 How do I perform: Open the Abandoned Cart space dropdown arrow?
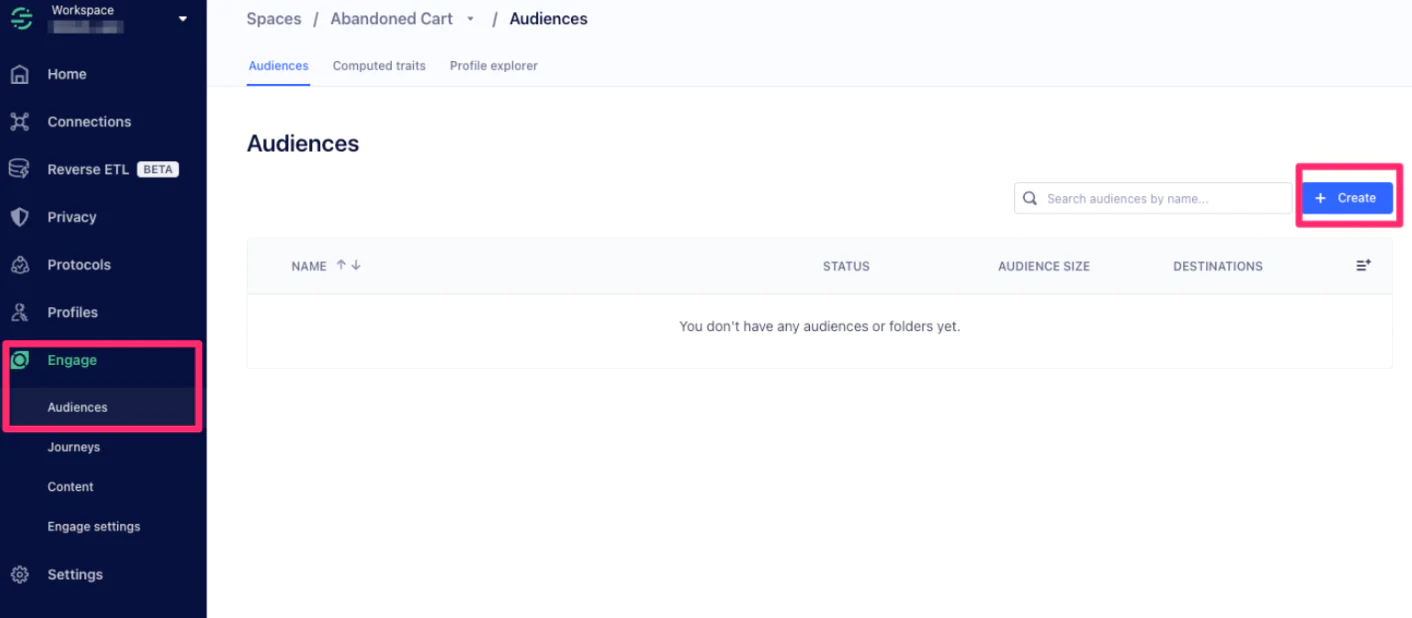coord(471,19)
